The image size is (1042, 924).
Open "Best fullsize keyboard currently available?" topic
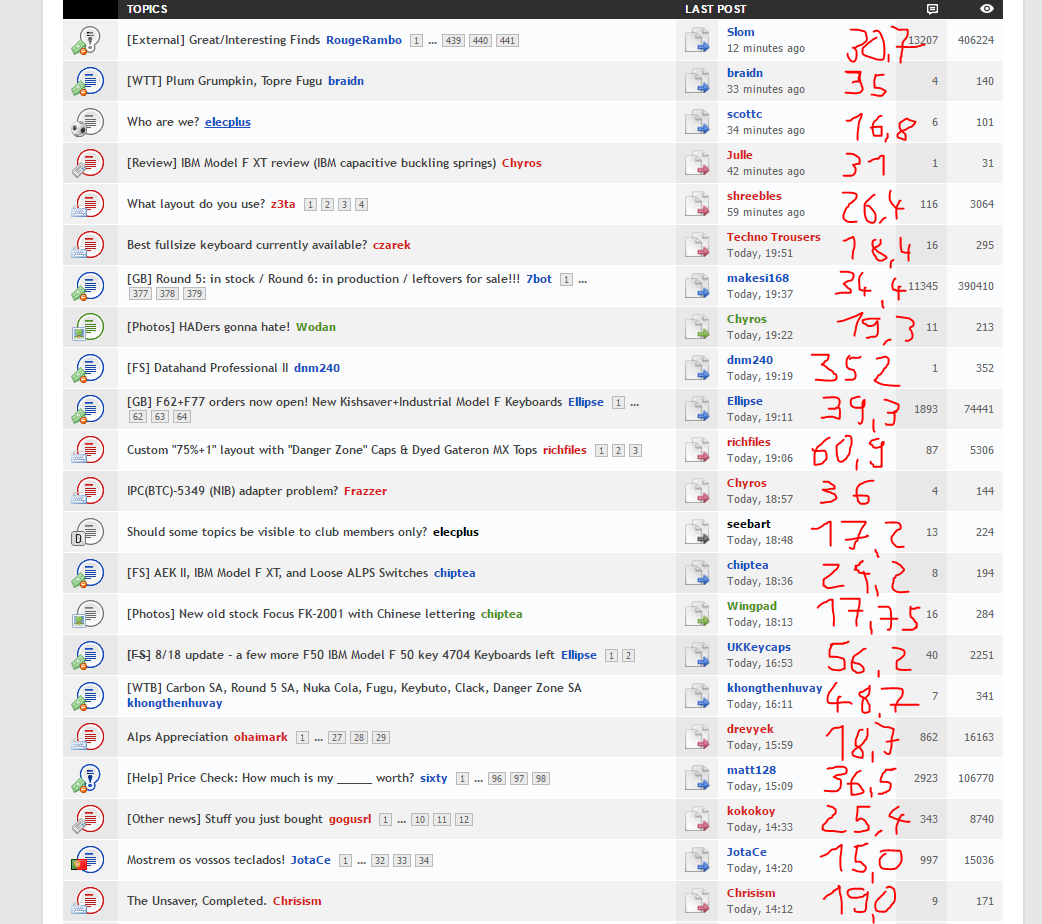(246, 245)
